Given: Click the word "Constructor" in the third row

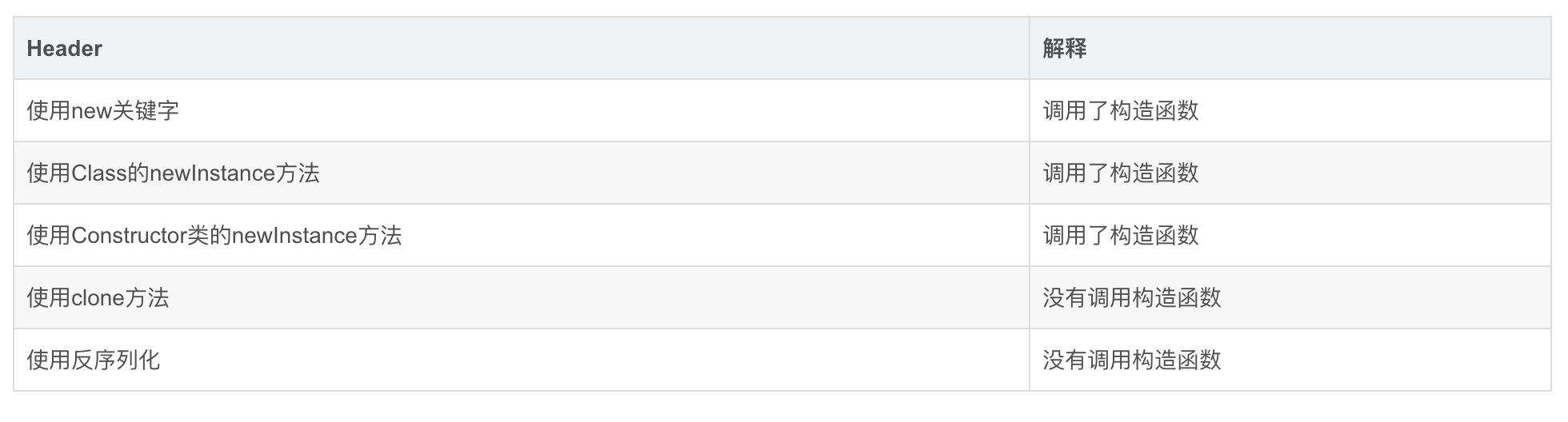Looking at the screenshot, I should [129, 236].
